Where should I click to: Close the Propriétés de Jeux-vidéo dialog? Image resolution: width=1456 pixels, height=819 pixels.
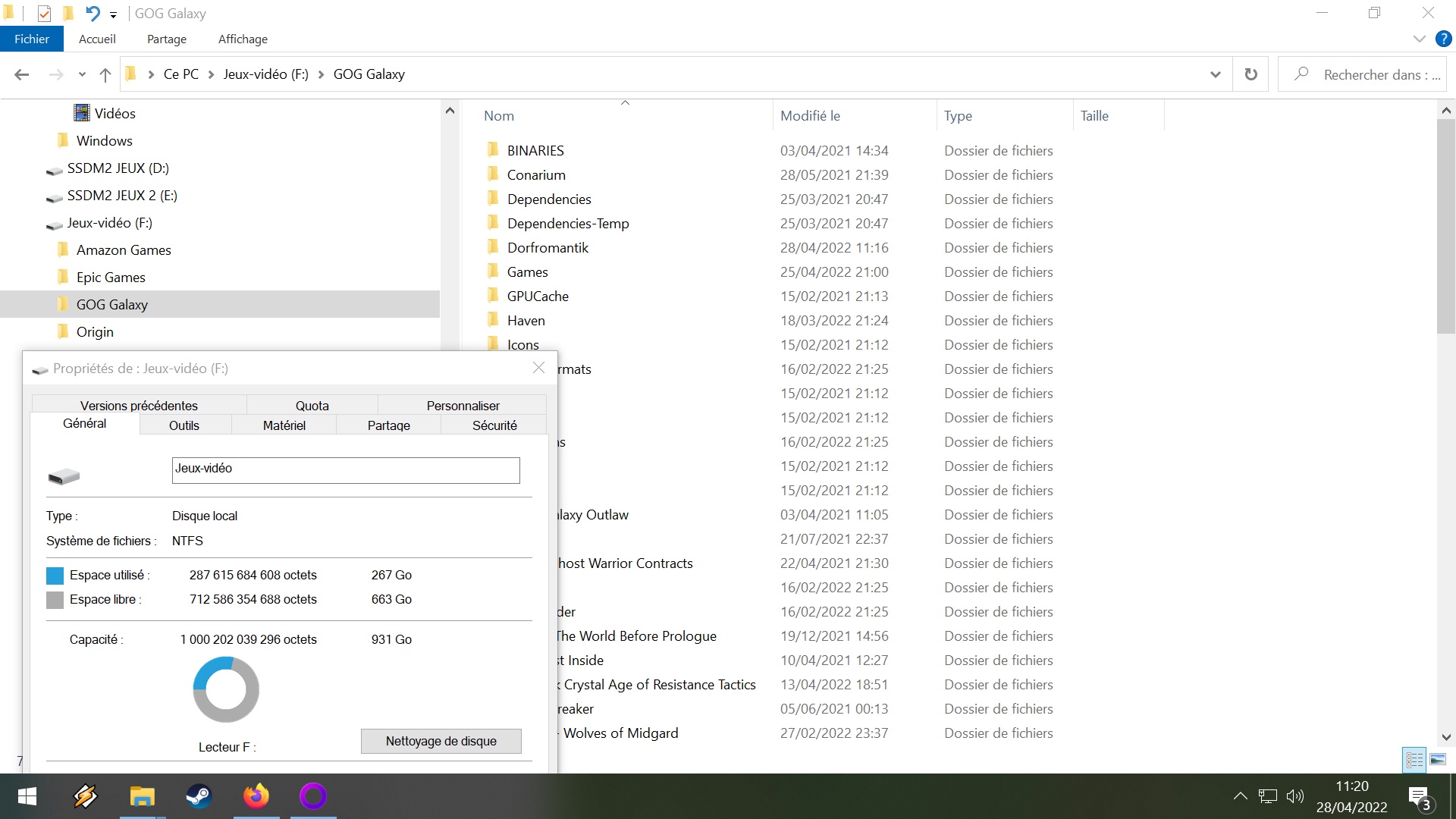[x=538, y=368]
